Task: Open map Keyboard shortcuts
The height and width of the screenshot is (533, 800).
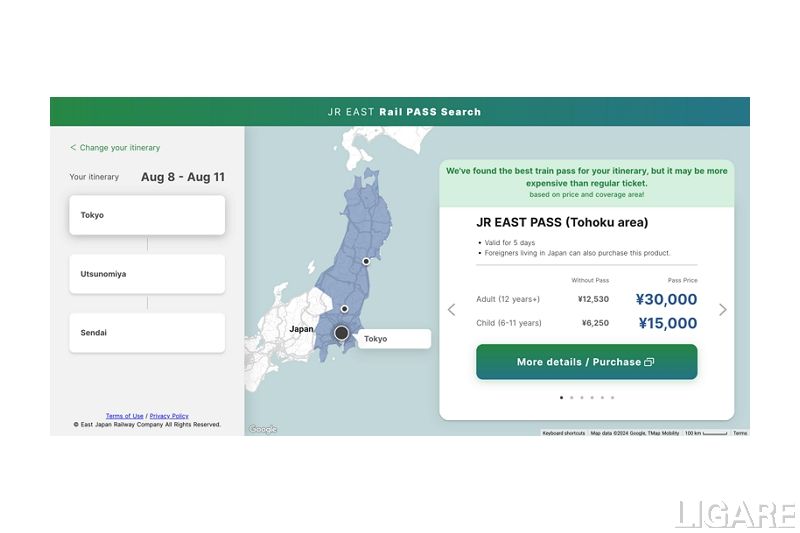Action: coord(564,433)
